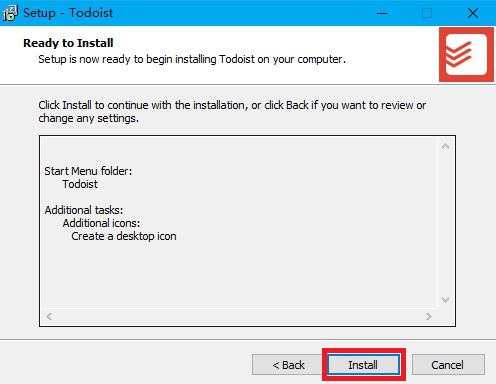Click 'Todoist' under Start Menu folder
496x384 pixels.
[x=80, y=184]
